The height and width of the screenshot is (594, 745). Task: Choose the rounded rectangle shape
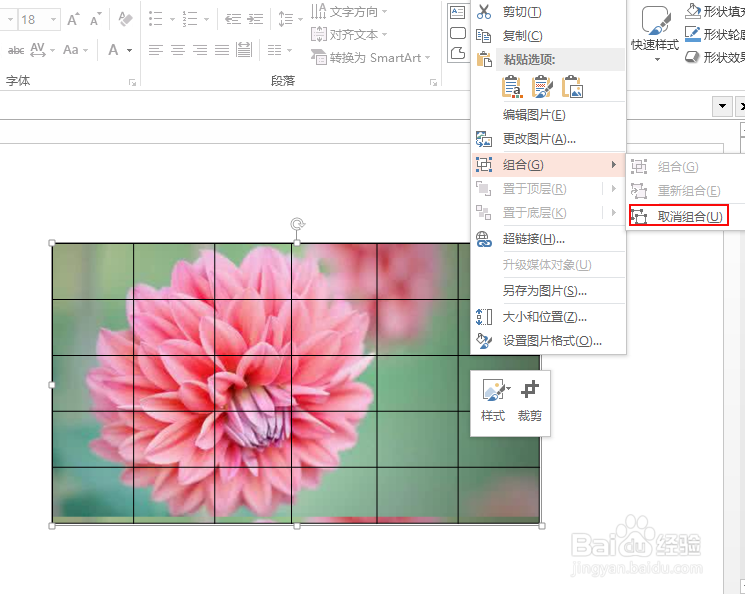pos(458,33)
